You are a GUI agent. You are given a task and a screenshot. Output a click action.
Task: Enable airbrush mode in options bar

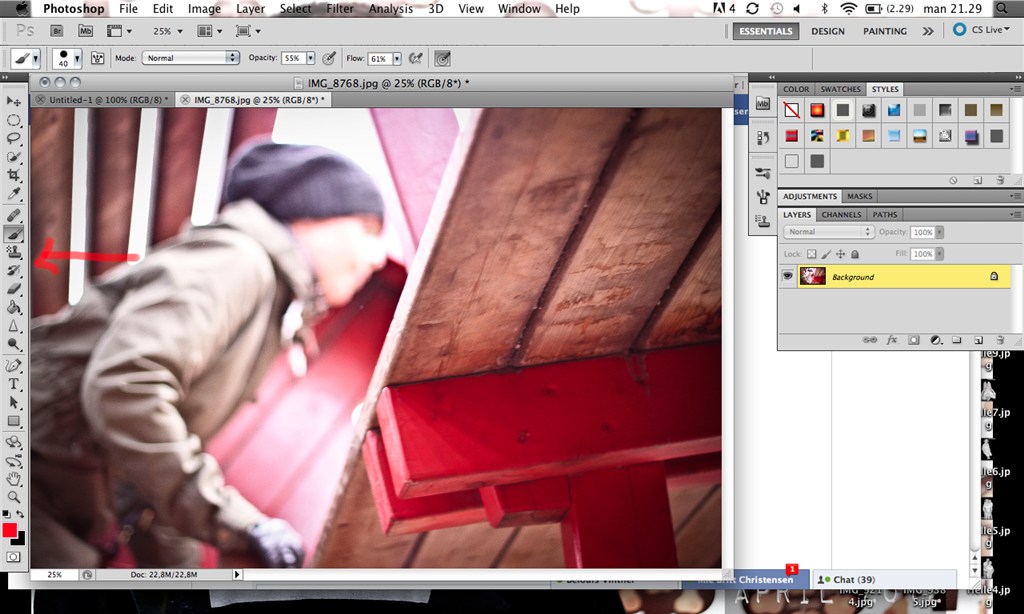pos(415,58)
